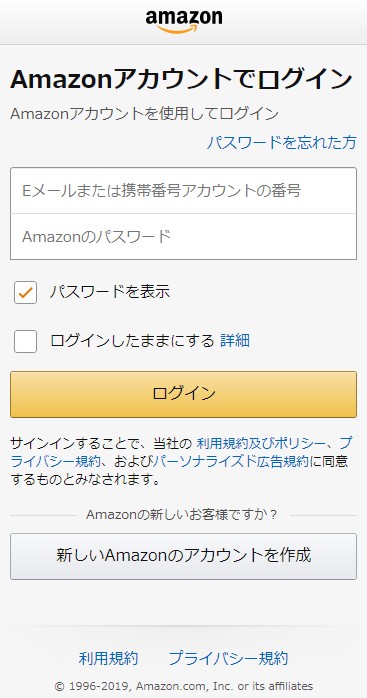Click the Amazonアカウントでログイン heading
The width and height of the screenshot is (367, 698).
tap(181, 80)
